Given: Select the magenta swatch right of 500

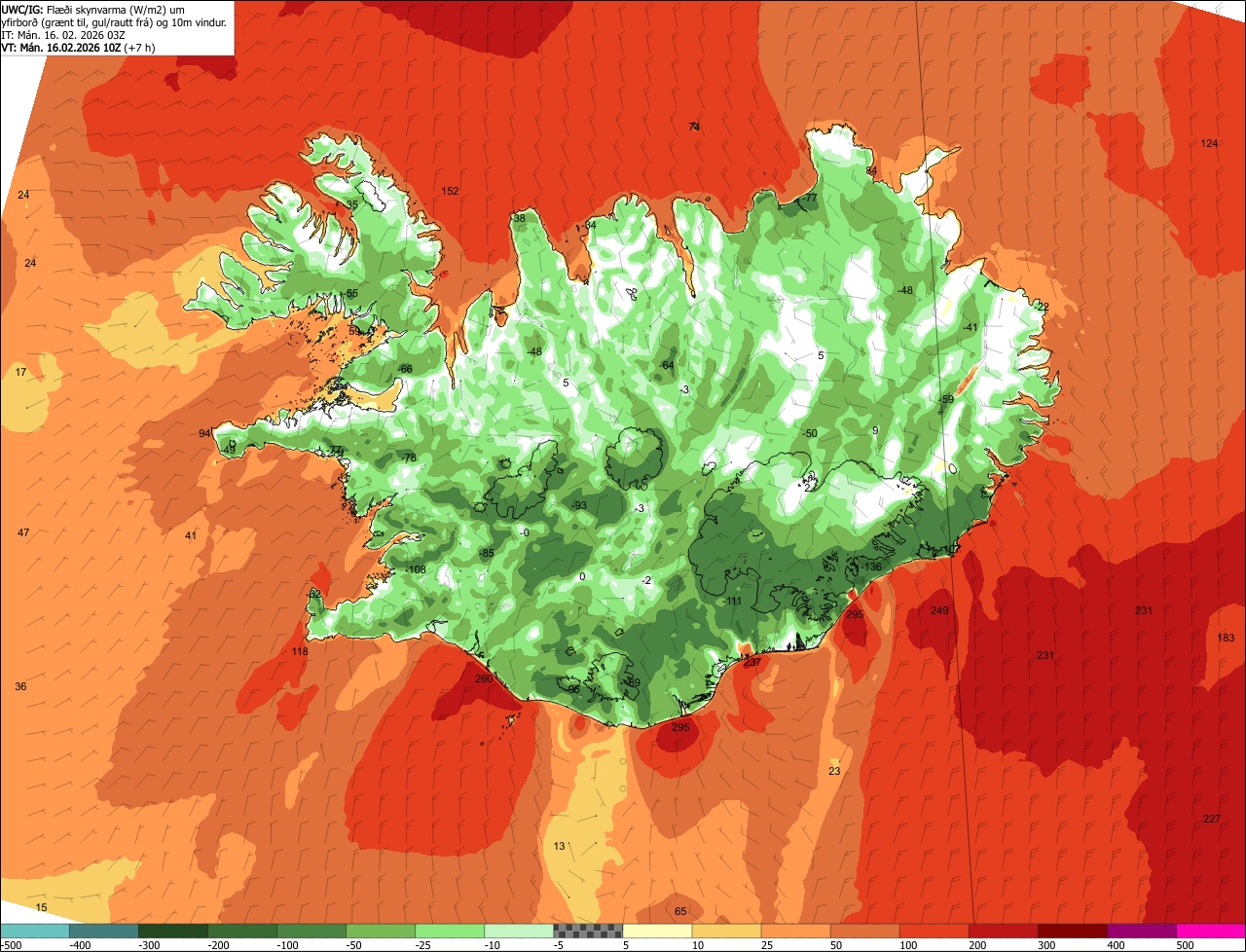Looking at the screenshot, I should 1211,931.
